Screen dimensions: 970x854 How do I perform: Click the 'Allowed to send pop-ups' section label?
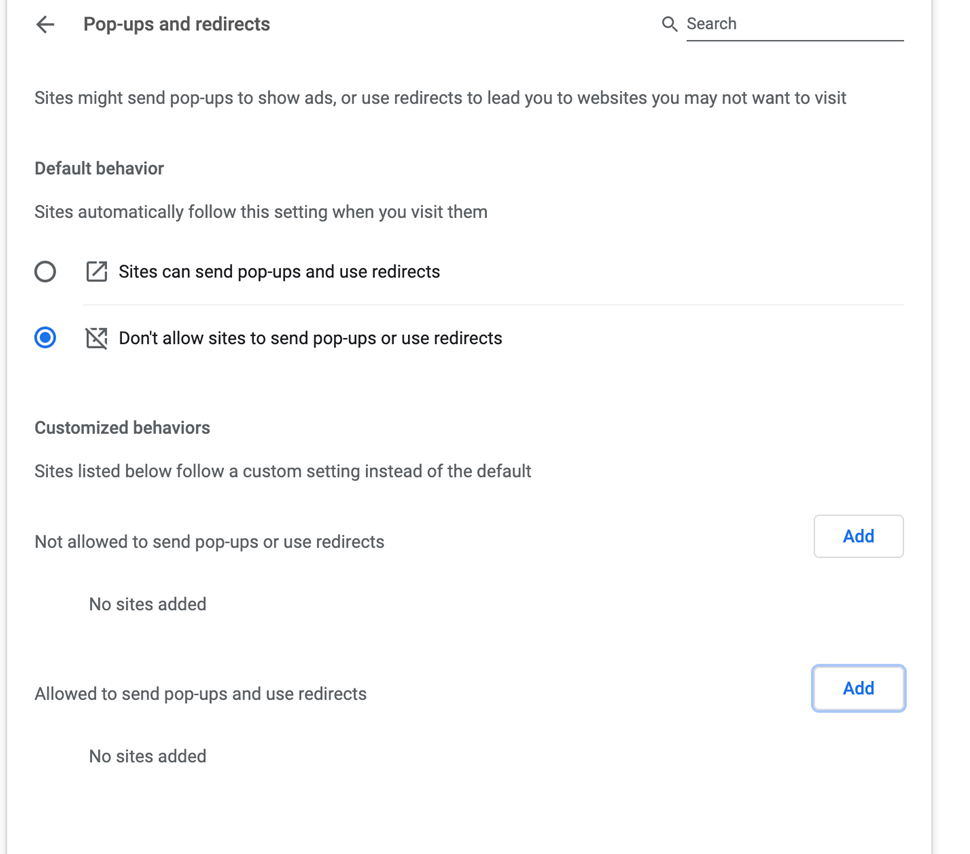coord(200,694)
